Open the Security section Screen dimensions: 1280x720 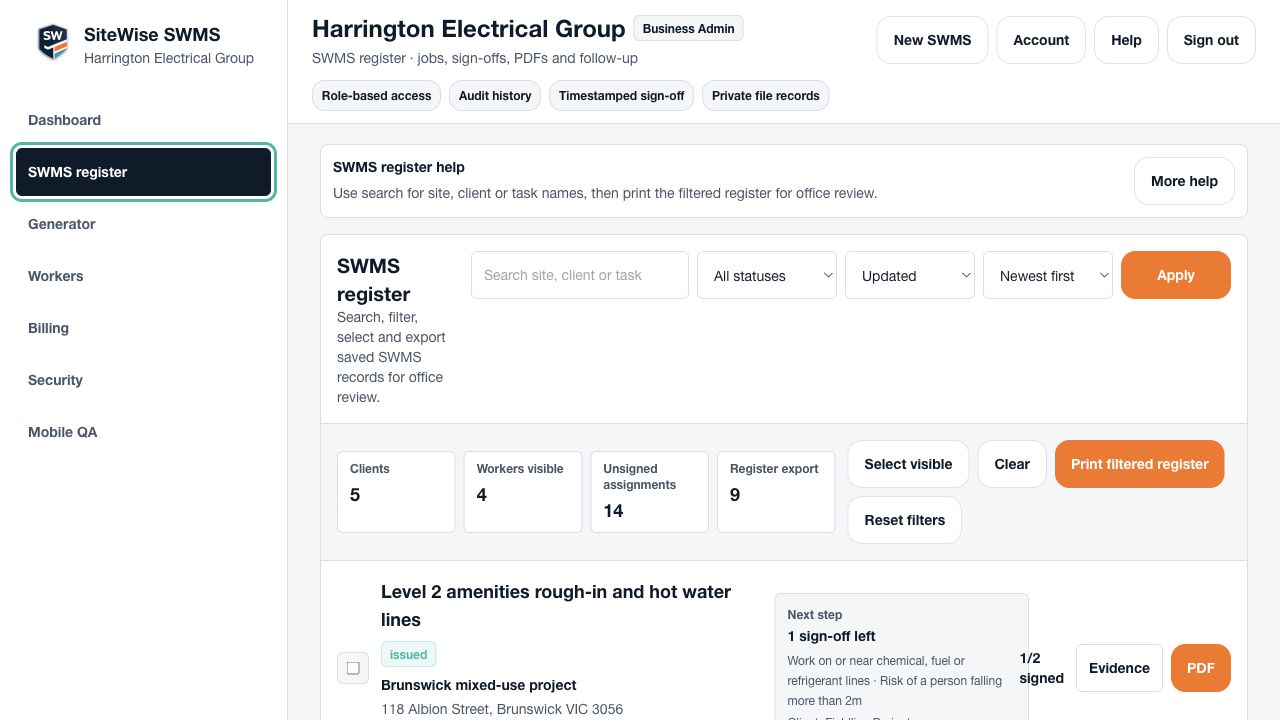[x=144, y=380]
